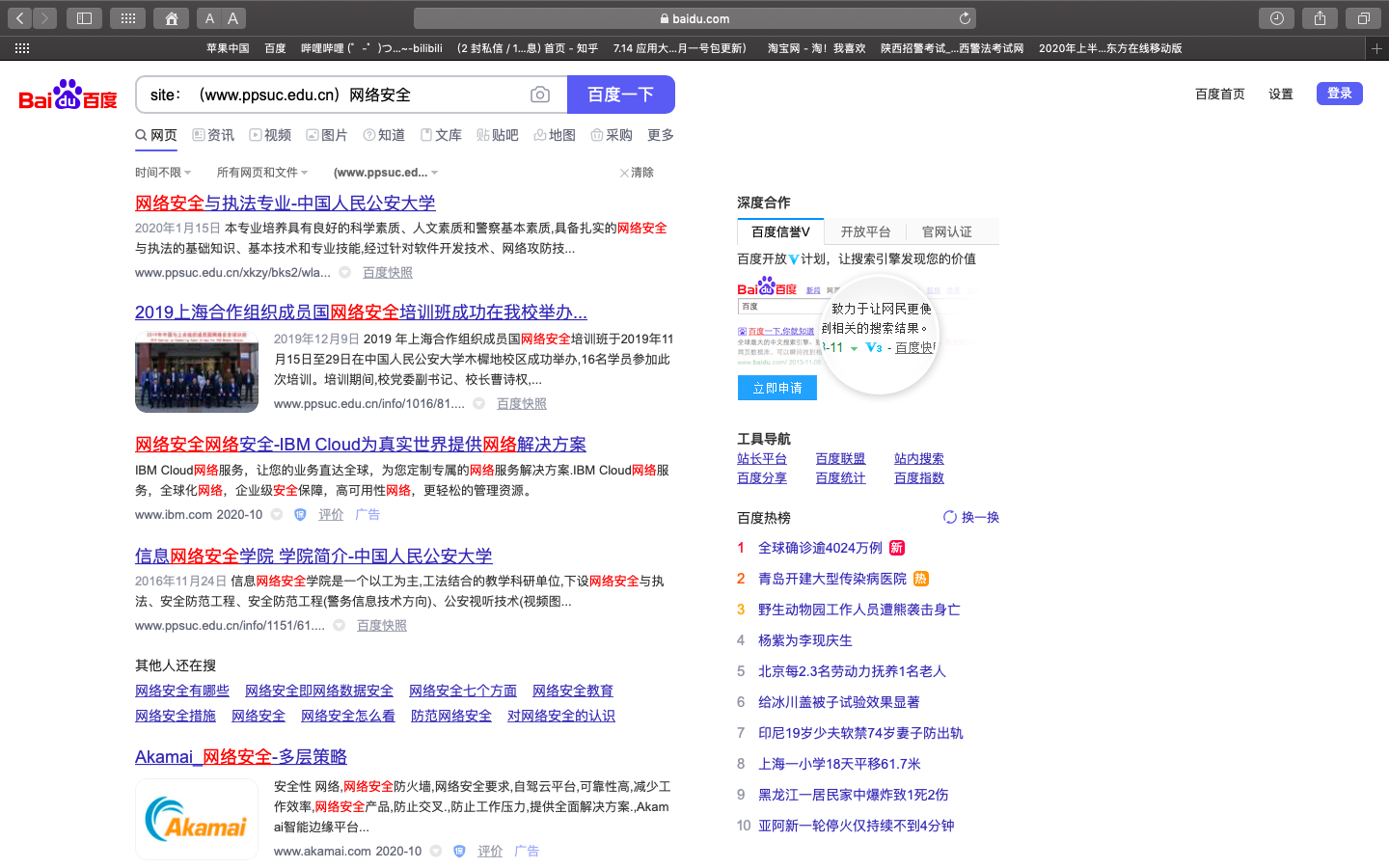Screen dimensions: 1389x868
Task: Focus the Safari address bar
Action: [694, 18]
